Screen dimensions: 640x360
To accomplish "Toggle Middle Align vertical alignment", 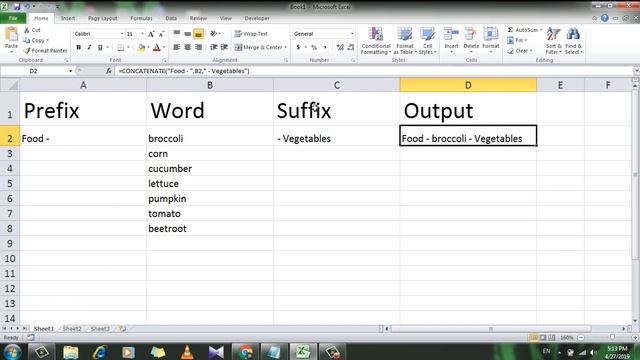I will pyautogui.click(x=188, y=33).
